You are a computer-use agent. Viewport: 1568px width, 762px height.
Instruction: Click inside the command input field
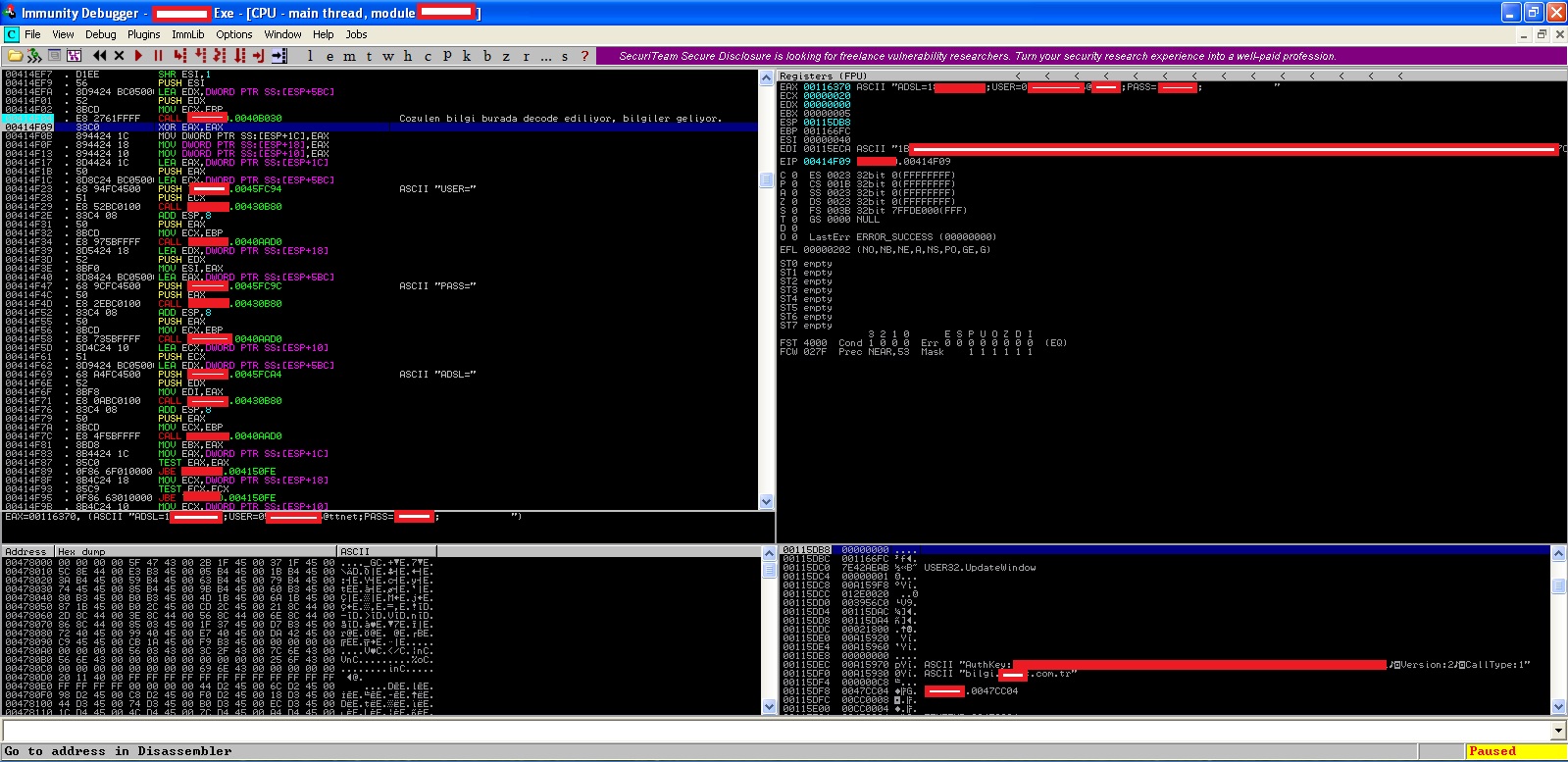coord(777,731)
